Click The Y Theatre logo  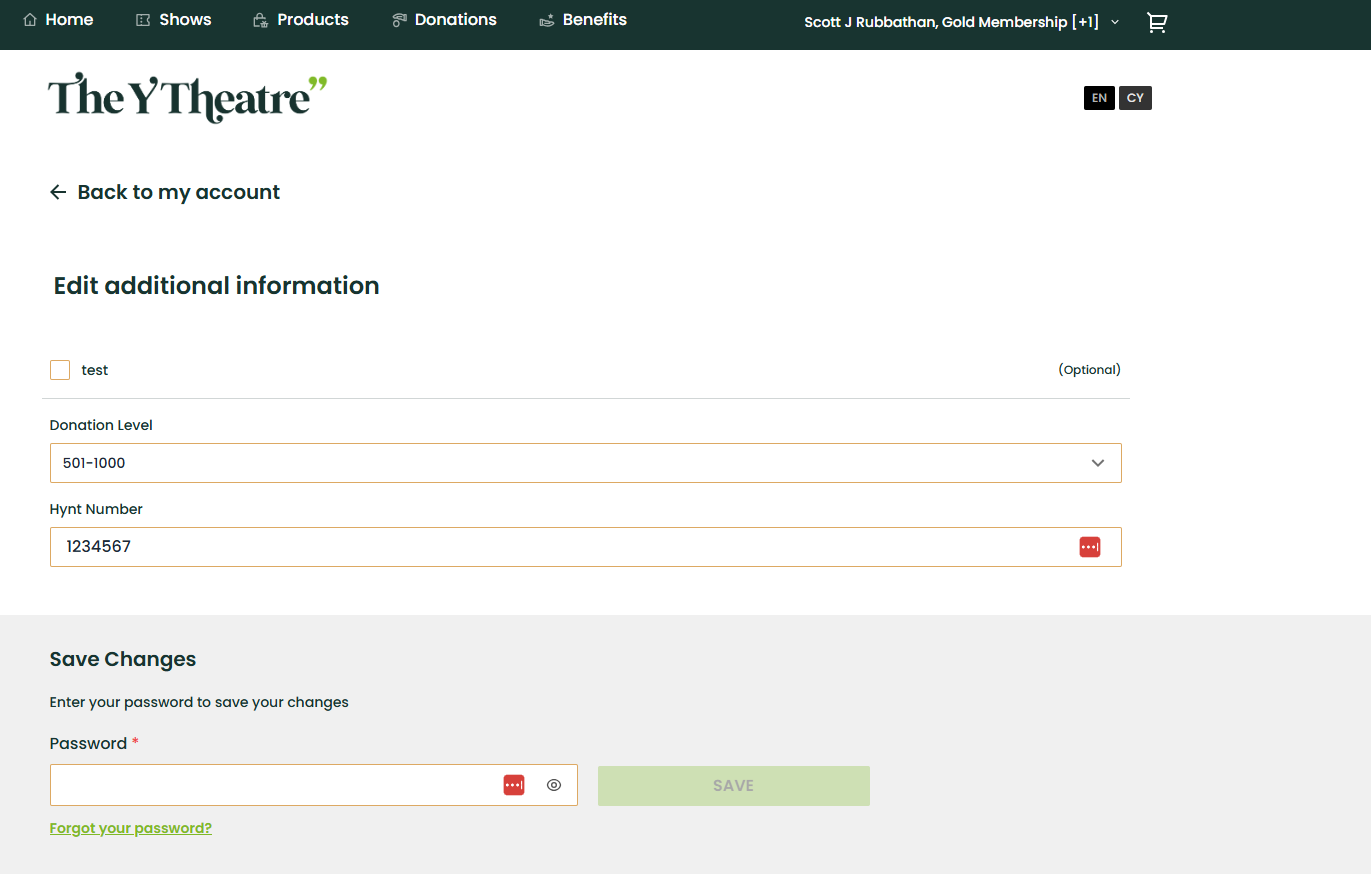coord(188,98)
